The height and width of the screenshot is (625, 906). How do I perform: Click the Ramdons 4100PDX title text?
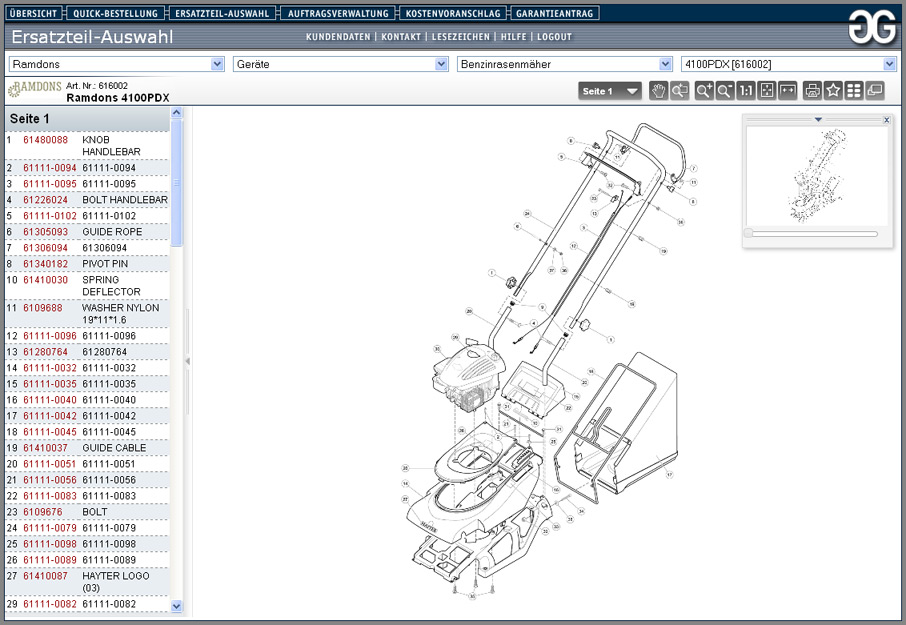pyautogui.click(x=118, y=98)
